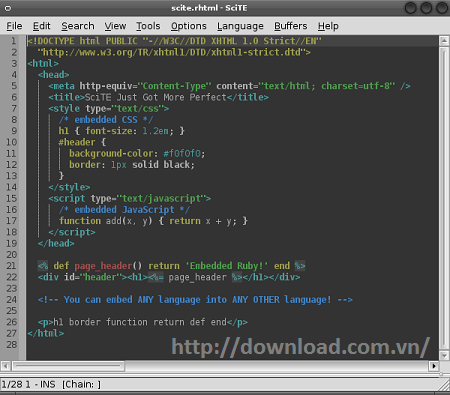The image size is (450, 395).
Task: Click the paragraph text on line 26
Action: tap(140, 322)
